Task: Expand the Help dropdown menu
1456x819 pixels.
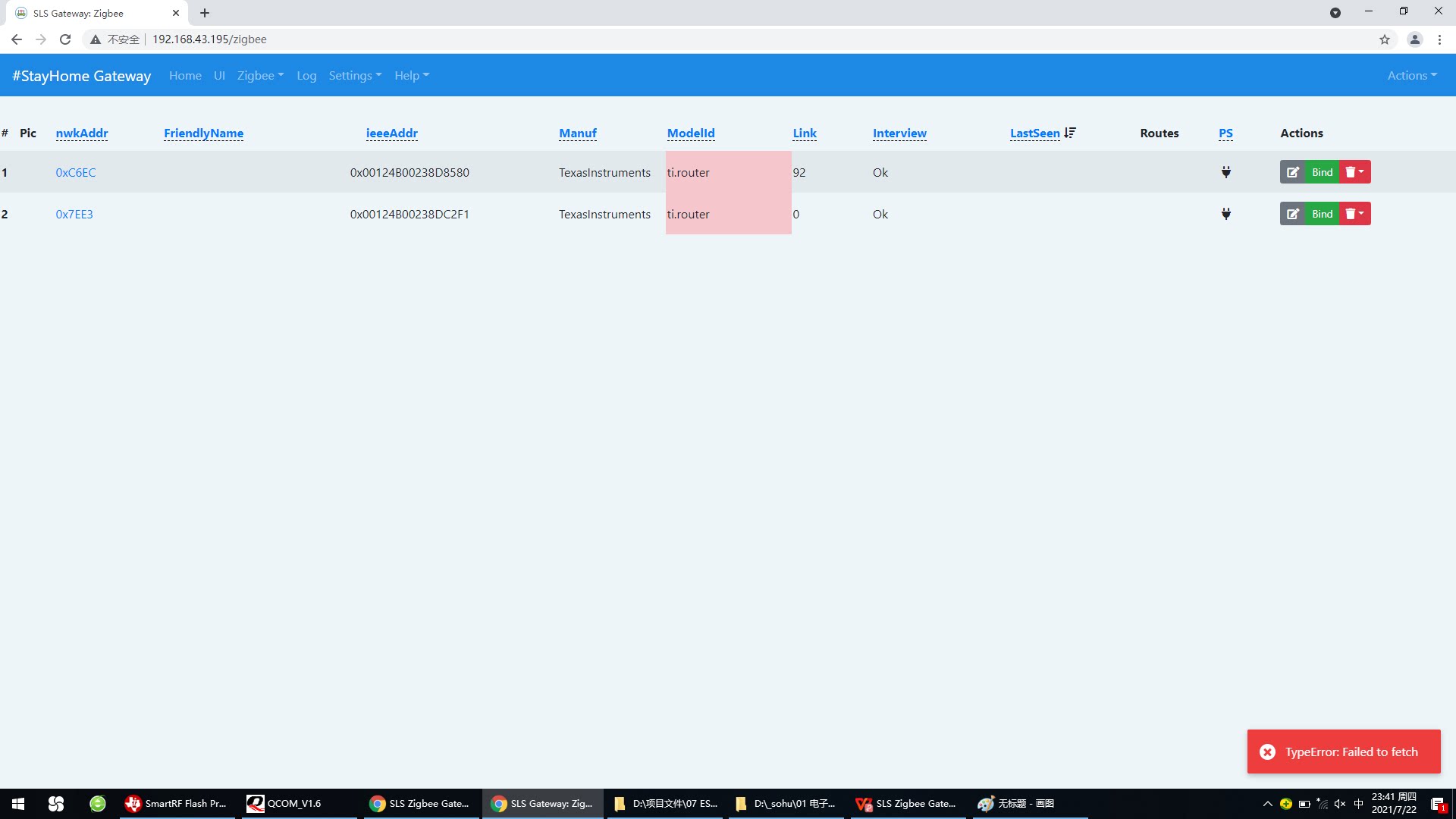Action: [411, 75]
